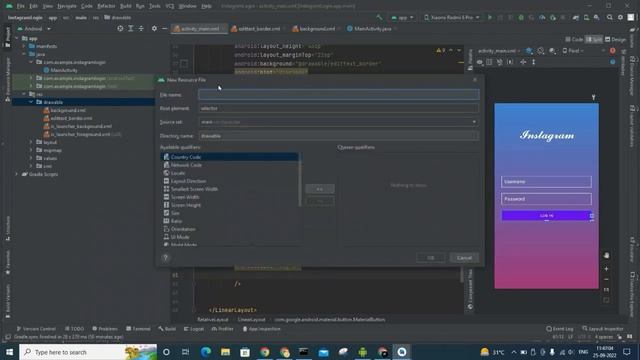Switch to background.xml editor tab

pos(316,29)
